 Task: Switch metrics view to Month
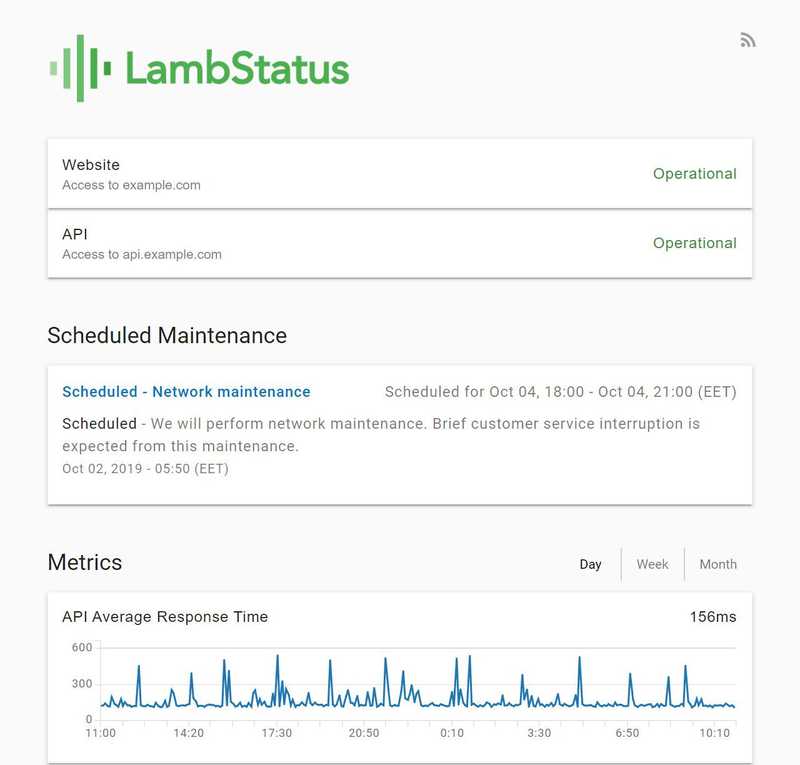pos(717,564)
